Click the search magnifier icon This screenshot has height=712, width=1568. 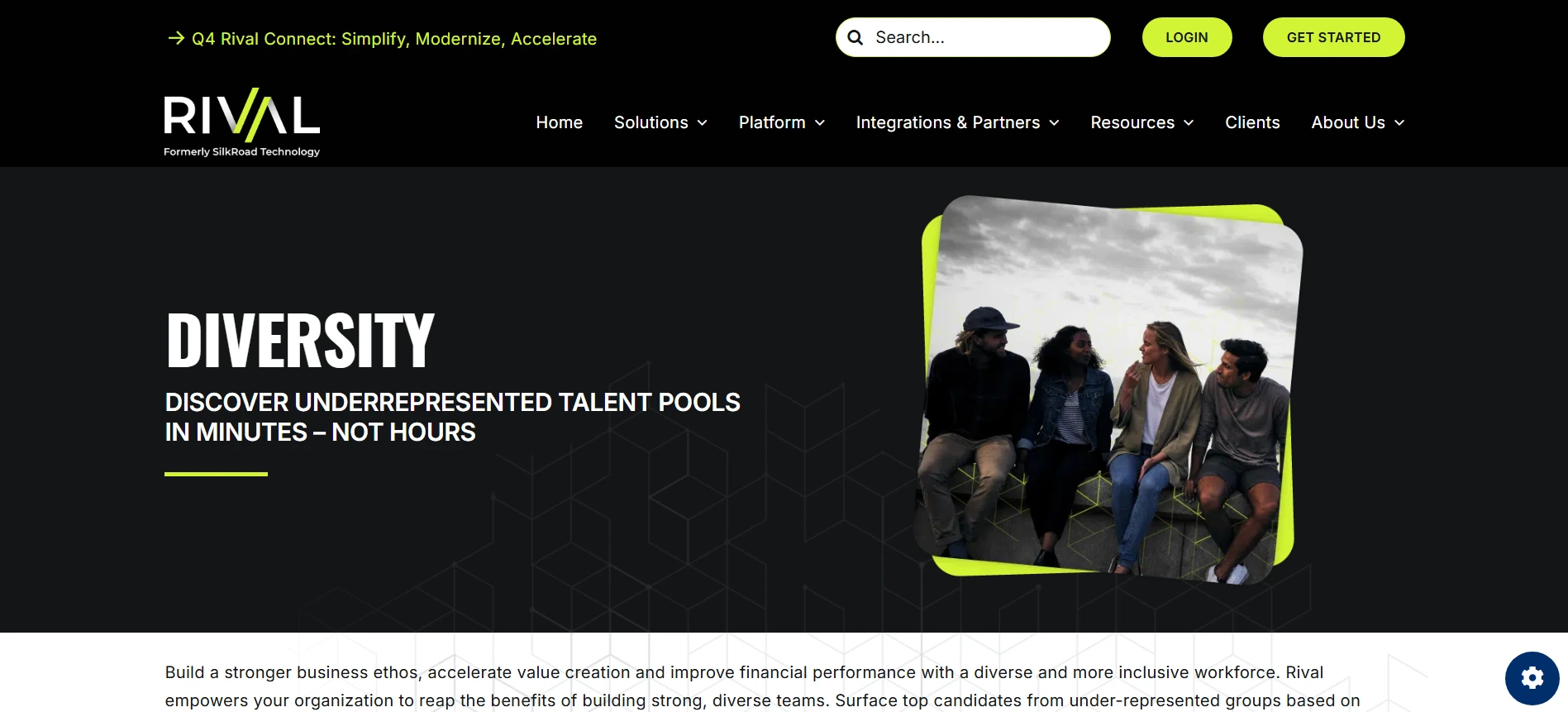click(855, 38)
